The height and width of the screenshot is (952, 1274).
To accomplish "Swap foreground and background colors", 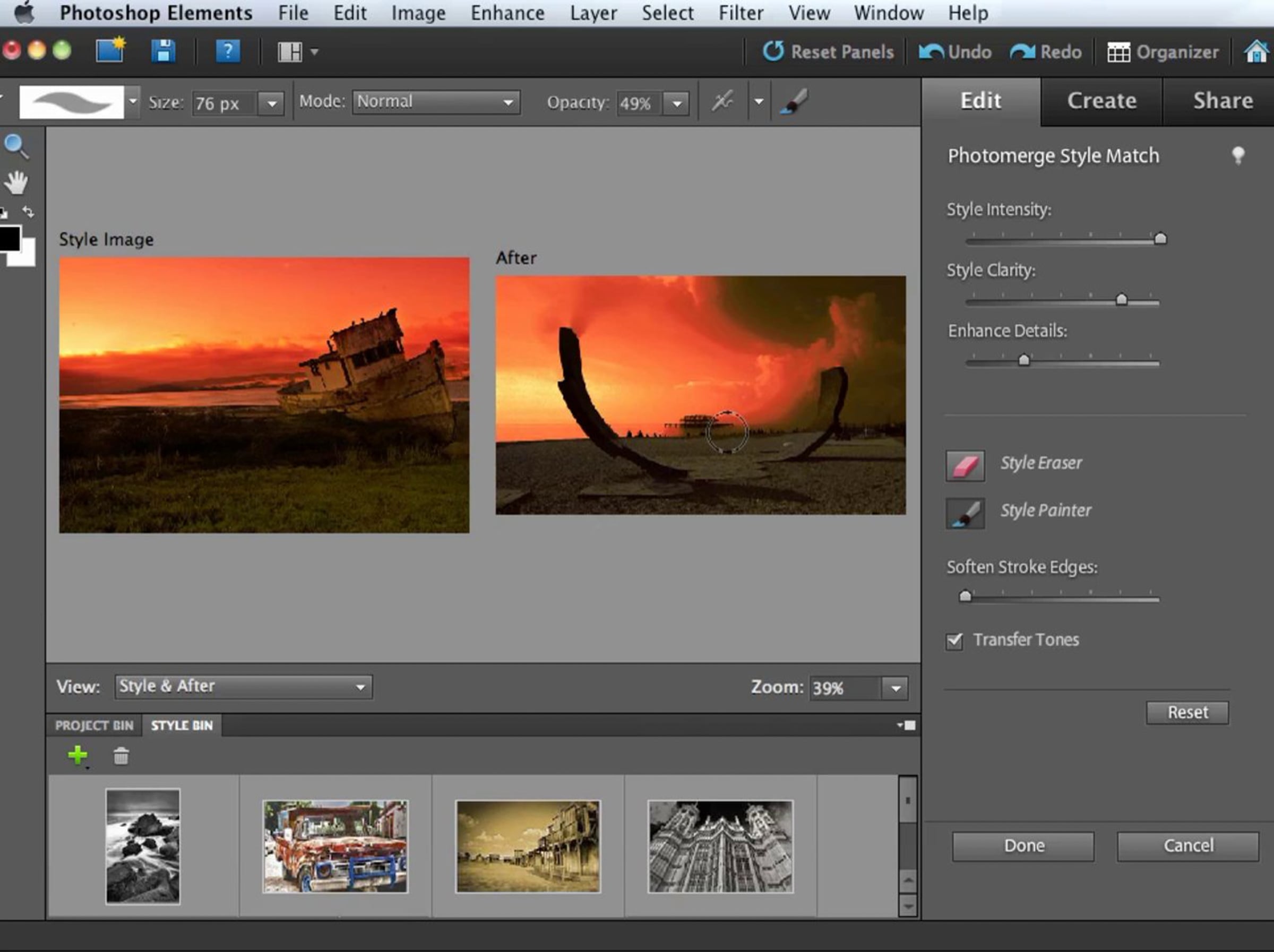I will [x=28, y=212].
